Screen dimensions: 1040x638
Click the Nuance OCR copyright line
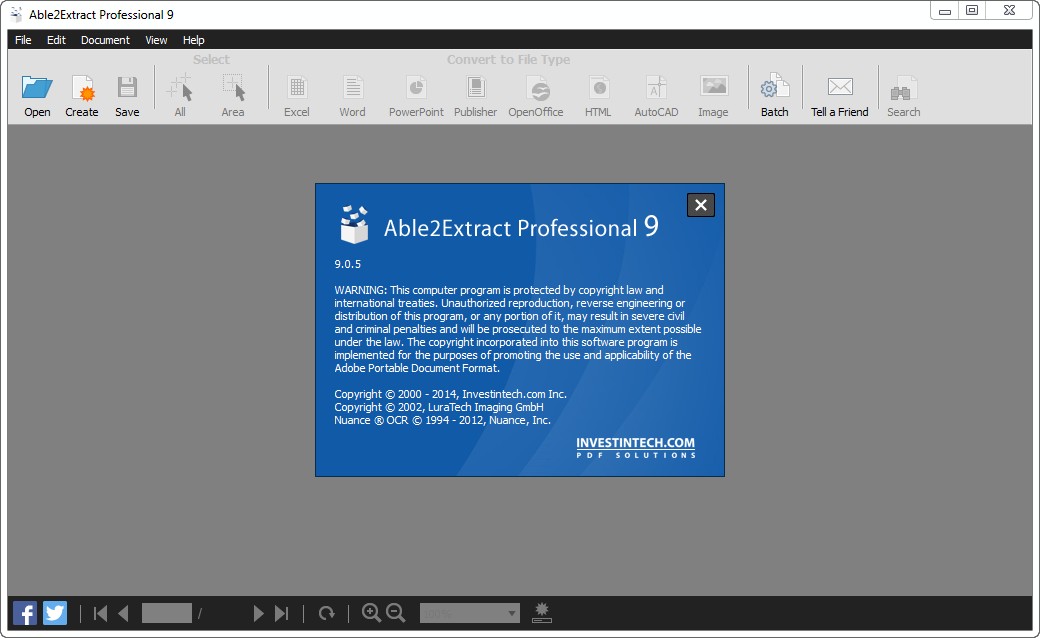pyautogui.click(x=442, y=420)
